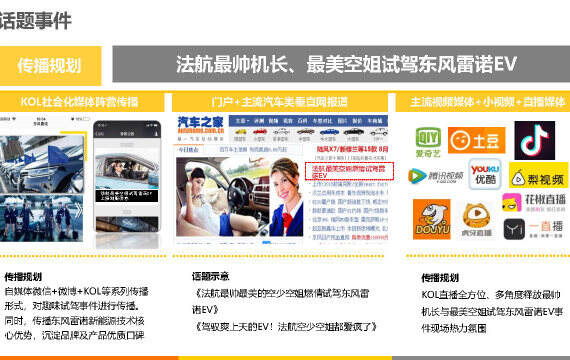The height and width of the screenshot is (360, 570).
Task: Click the Youku logo
Action: 485,174
